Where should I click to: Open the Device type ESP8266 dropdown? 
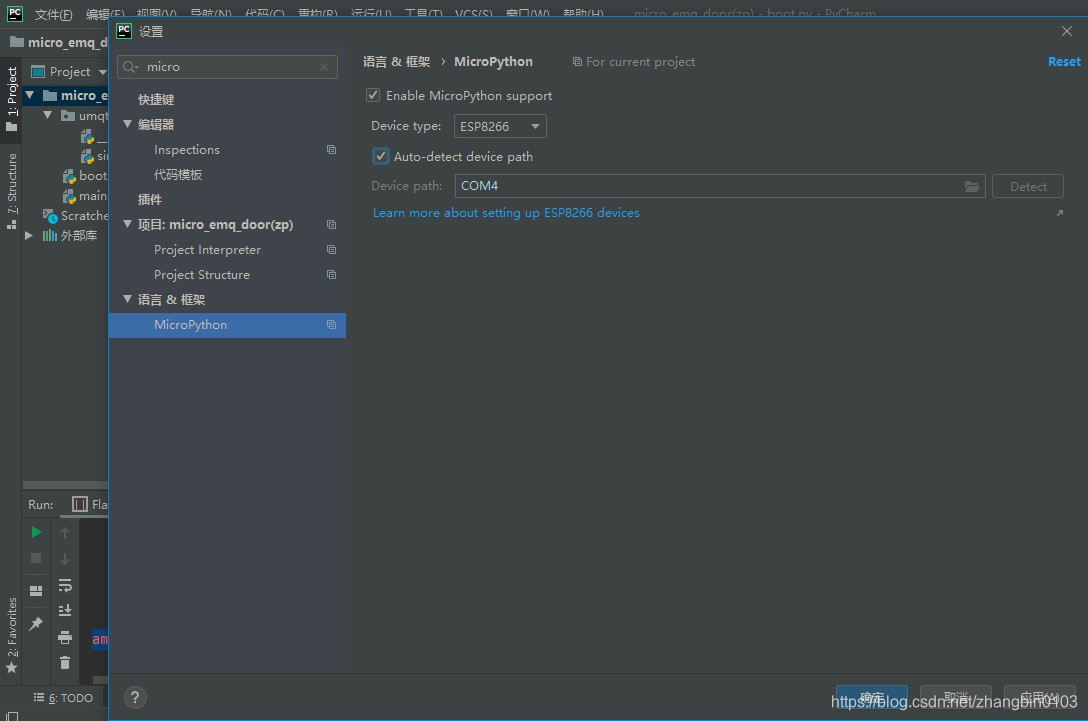pos(500,126)
